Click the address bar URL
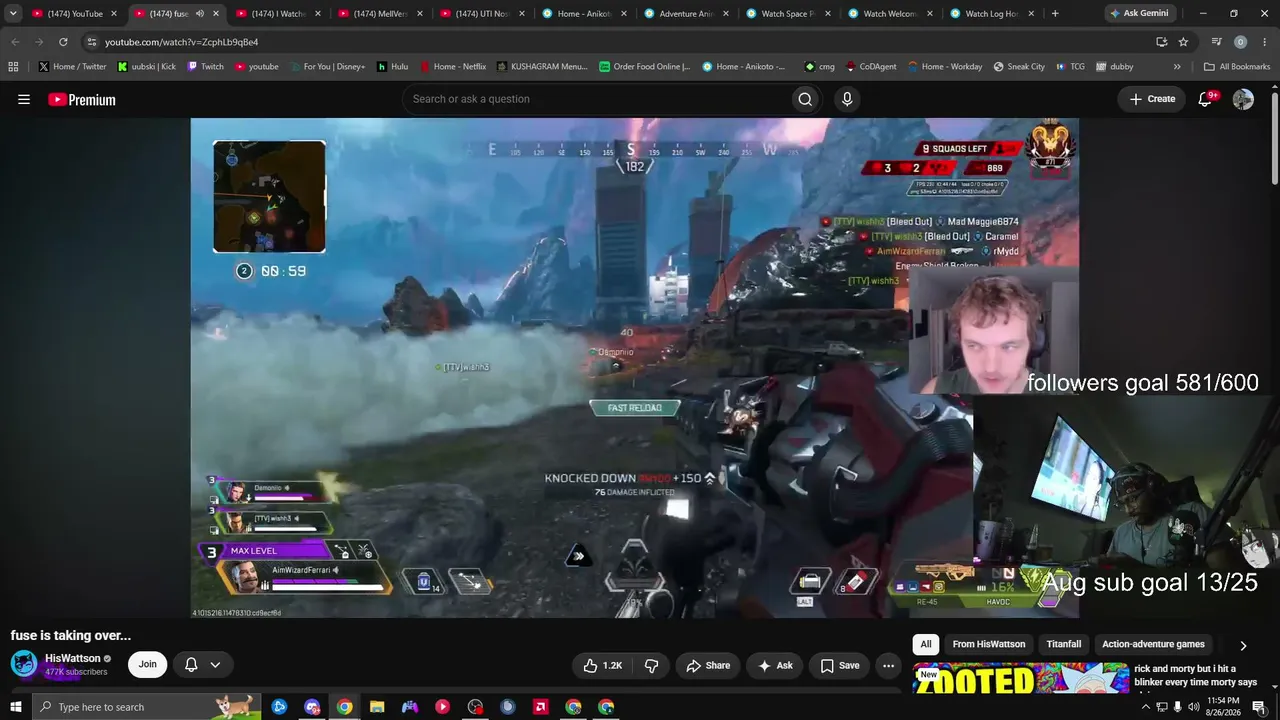 (181, 42)
